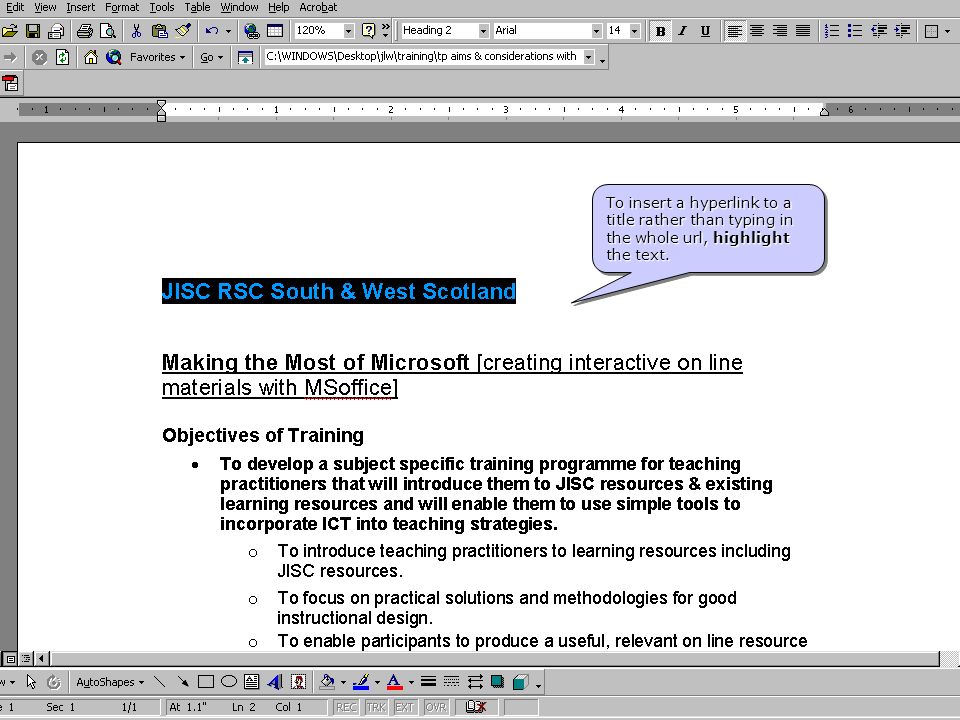Click the address field showing C:\WINDOWS\Desktop path
Image resolution: width=960 pixels, height=720 pixels.
[422, 57]
